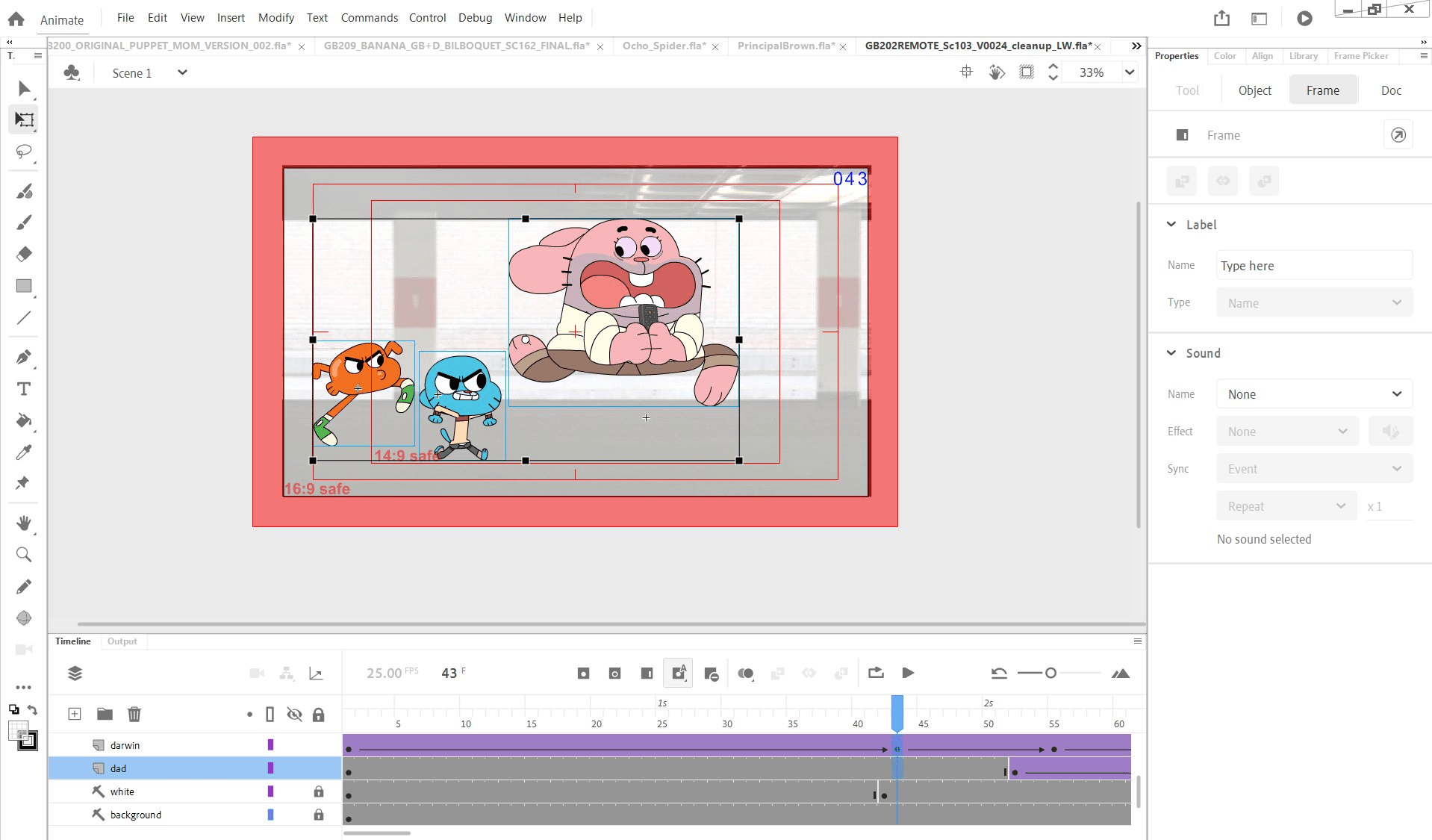This screenshot has height=840, width=1432.
Task: Toggle onion skin in timeline
Action: 745,673
